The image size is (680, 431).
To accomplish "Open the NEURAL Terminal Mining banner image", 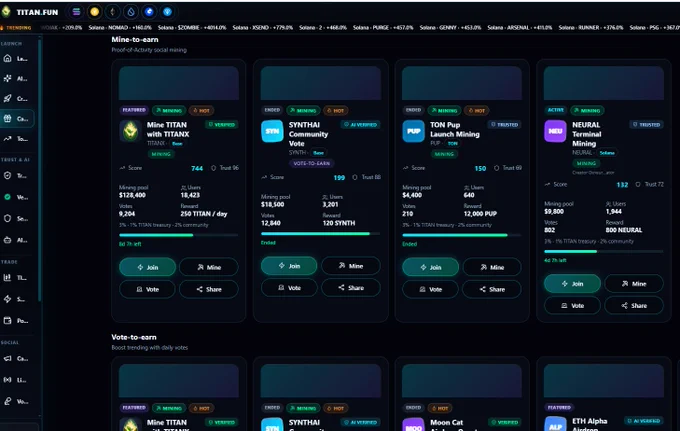I will (x=604, y=83).
